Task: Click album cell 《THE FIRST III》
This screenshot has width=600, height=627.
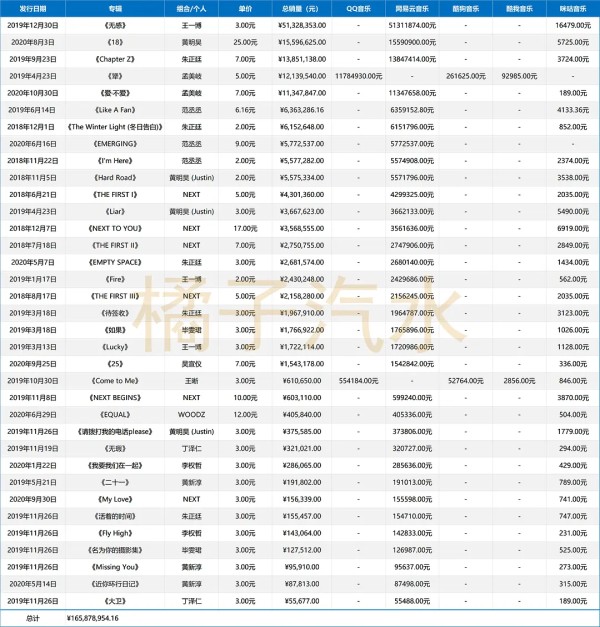Action: [x=115, y=296]
